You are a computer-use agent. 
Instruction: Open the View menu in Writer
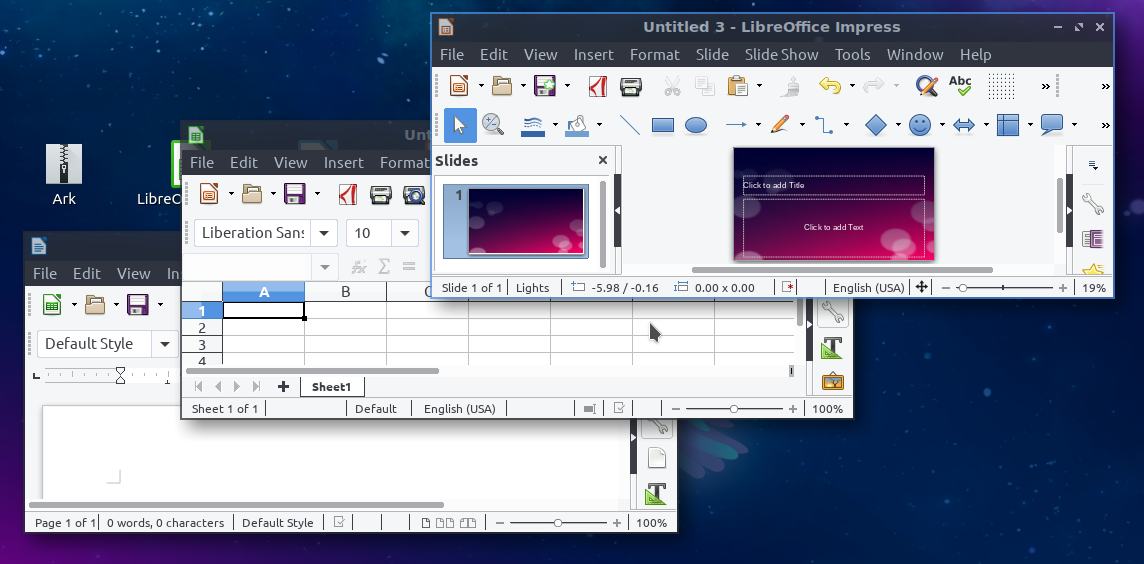134,274
